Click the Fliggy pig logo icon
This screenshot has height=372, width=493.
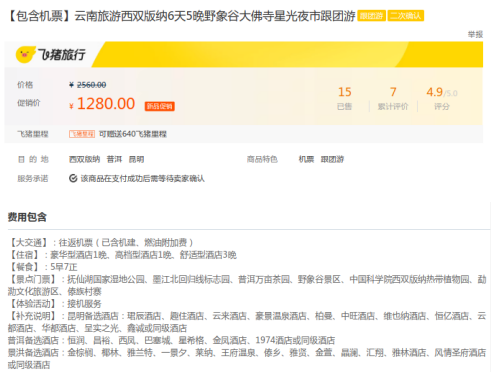(x=25, y=55)
